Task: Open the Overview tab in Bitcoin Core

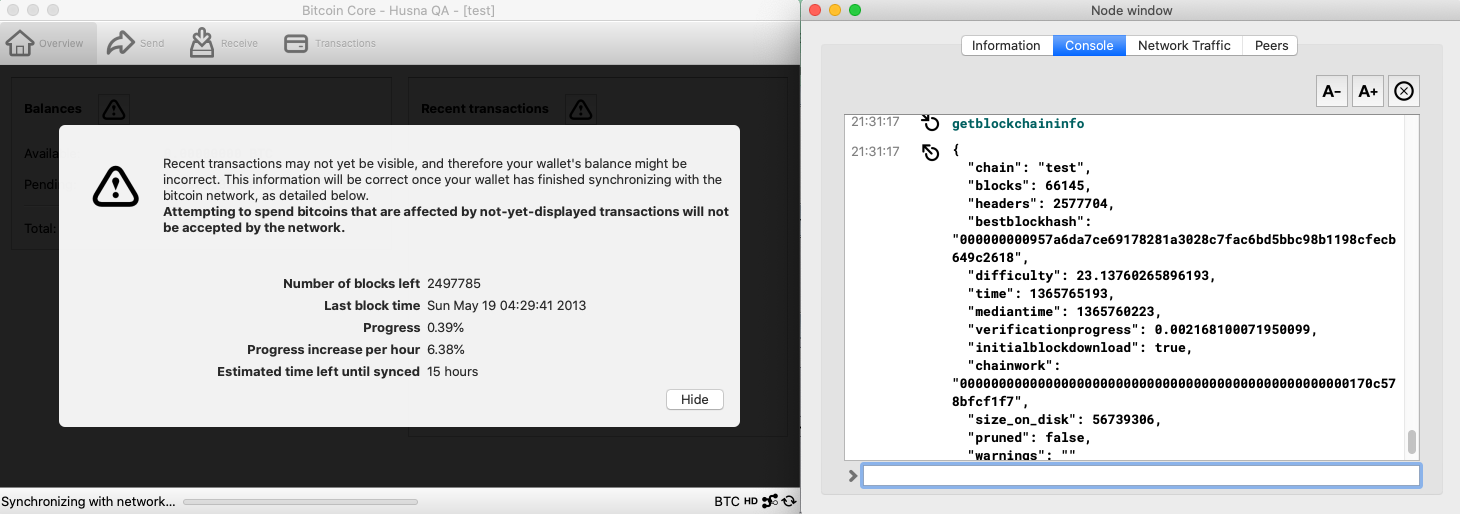Action: [49, 43]
